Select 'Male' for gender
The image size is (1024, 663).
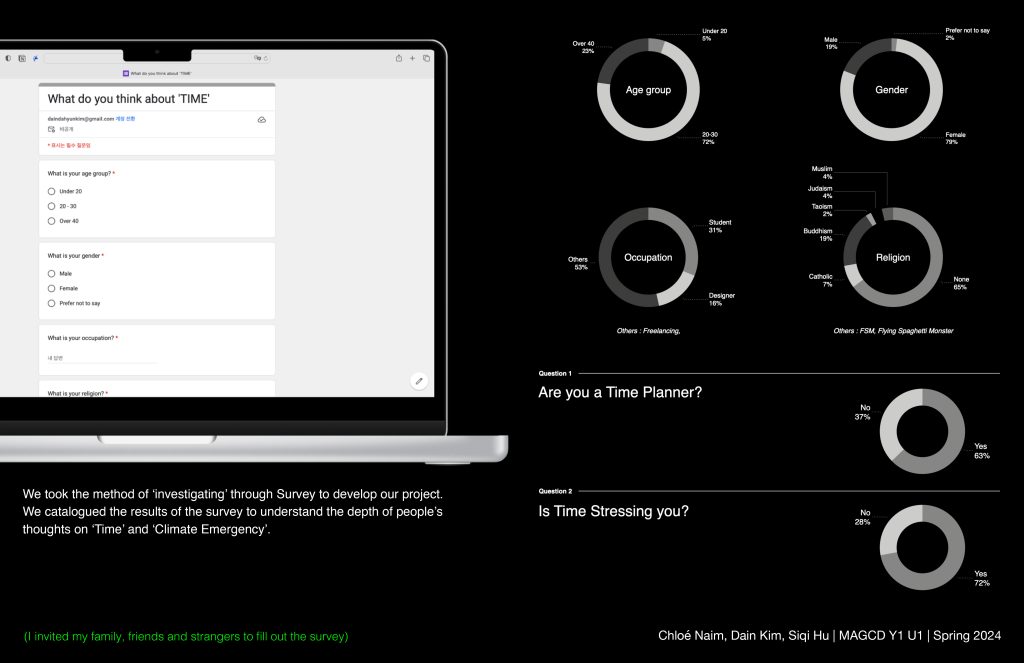click(x=52, y=273)
